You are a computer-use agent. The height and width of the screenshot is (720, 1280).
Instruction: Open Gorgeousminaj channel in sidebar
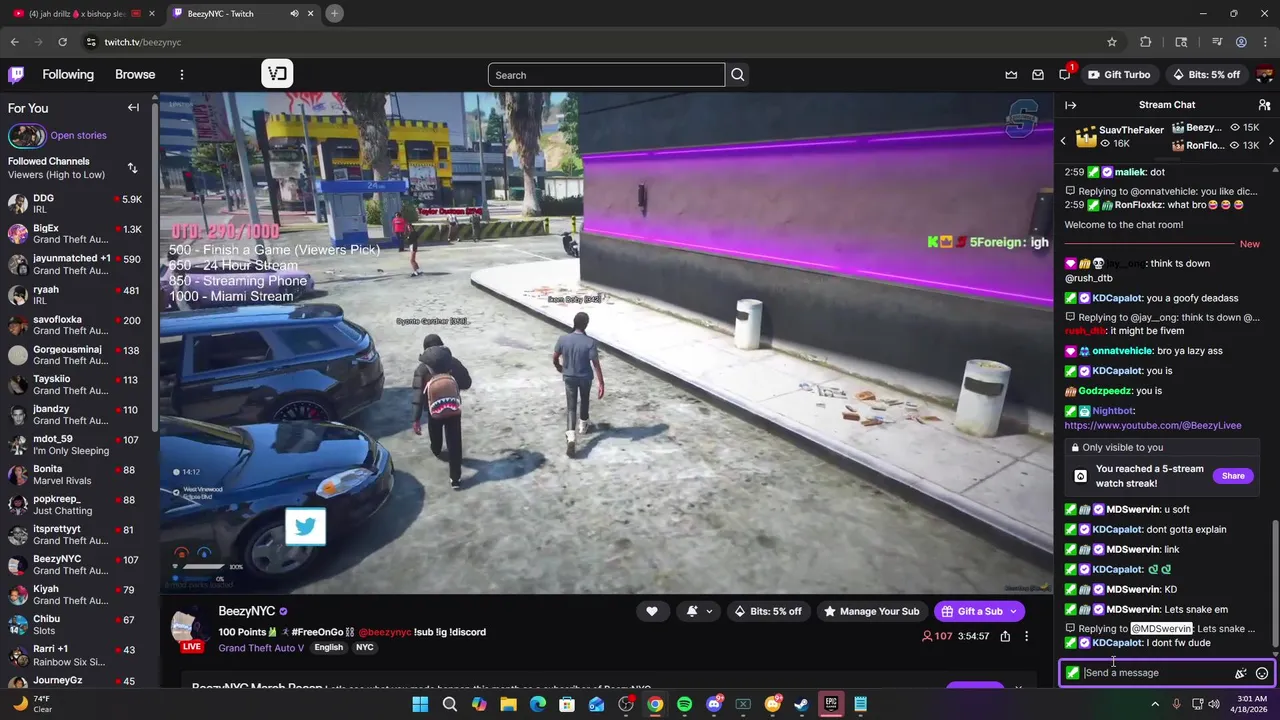[78, 355]
